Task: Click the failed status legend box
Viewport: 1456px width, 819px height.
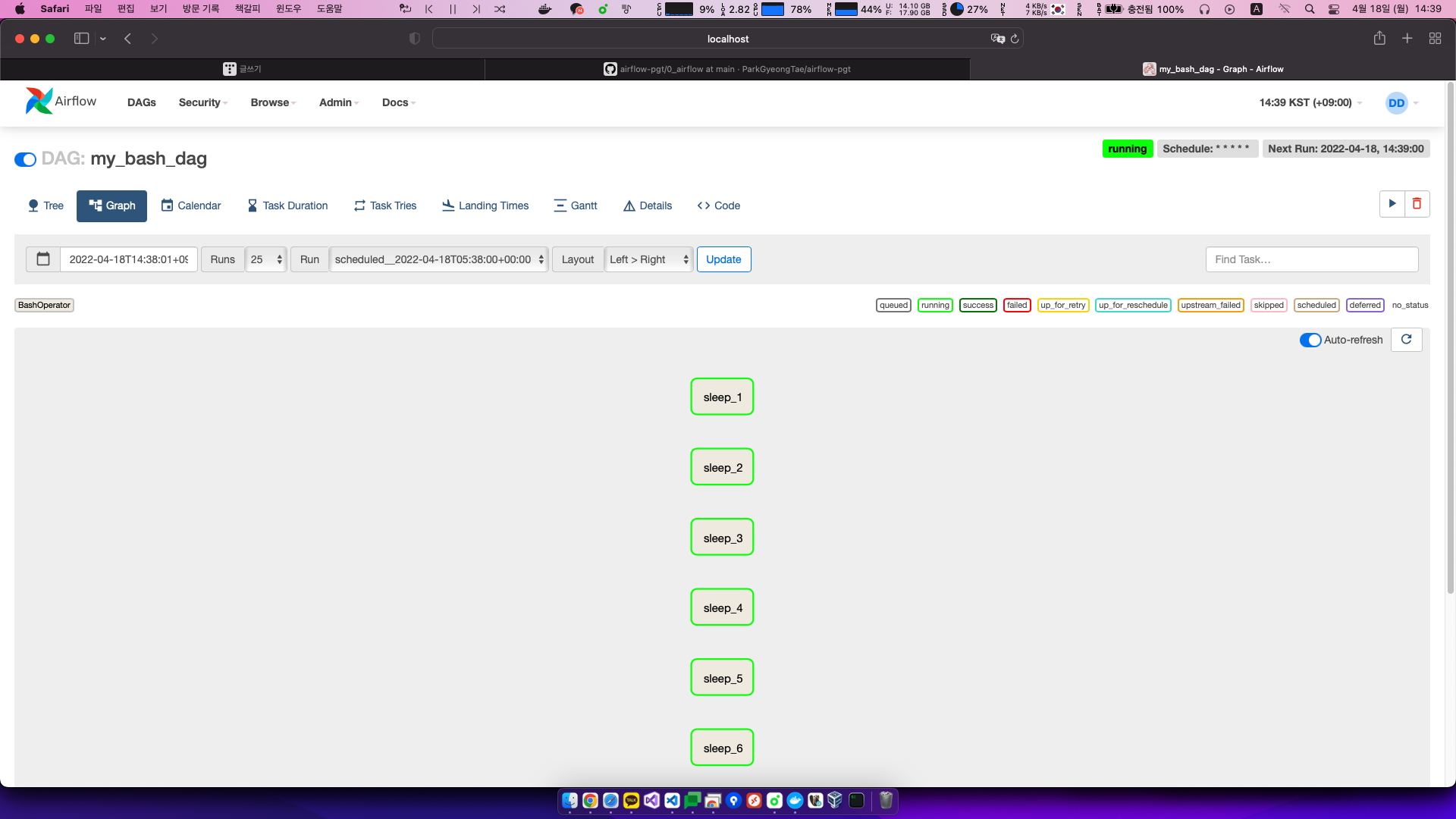Action: click(x=1016, y=306)
